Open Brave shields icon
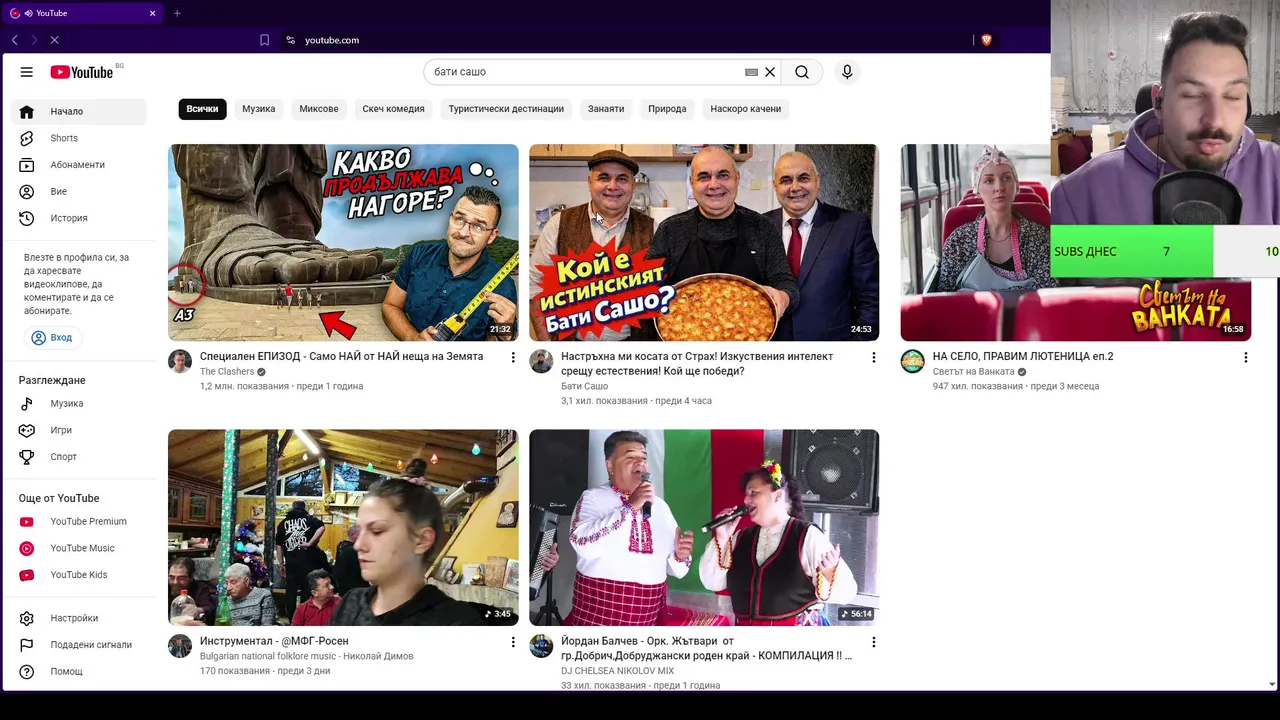Viewport: 1280px width, 720px height. click(986, 40)
